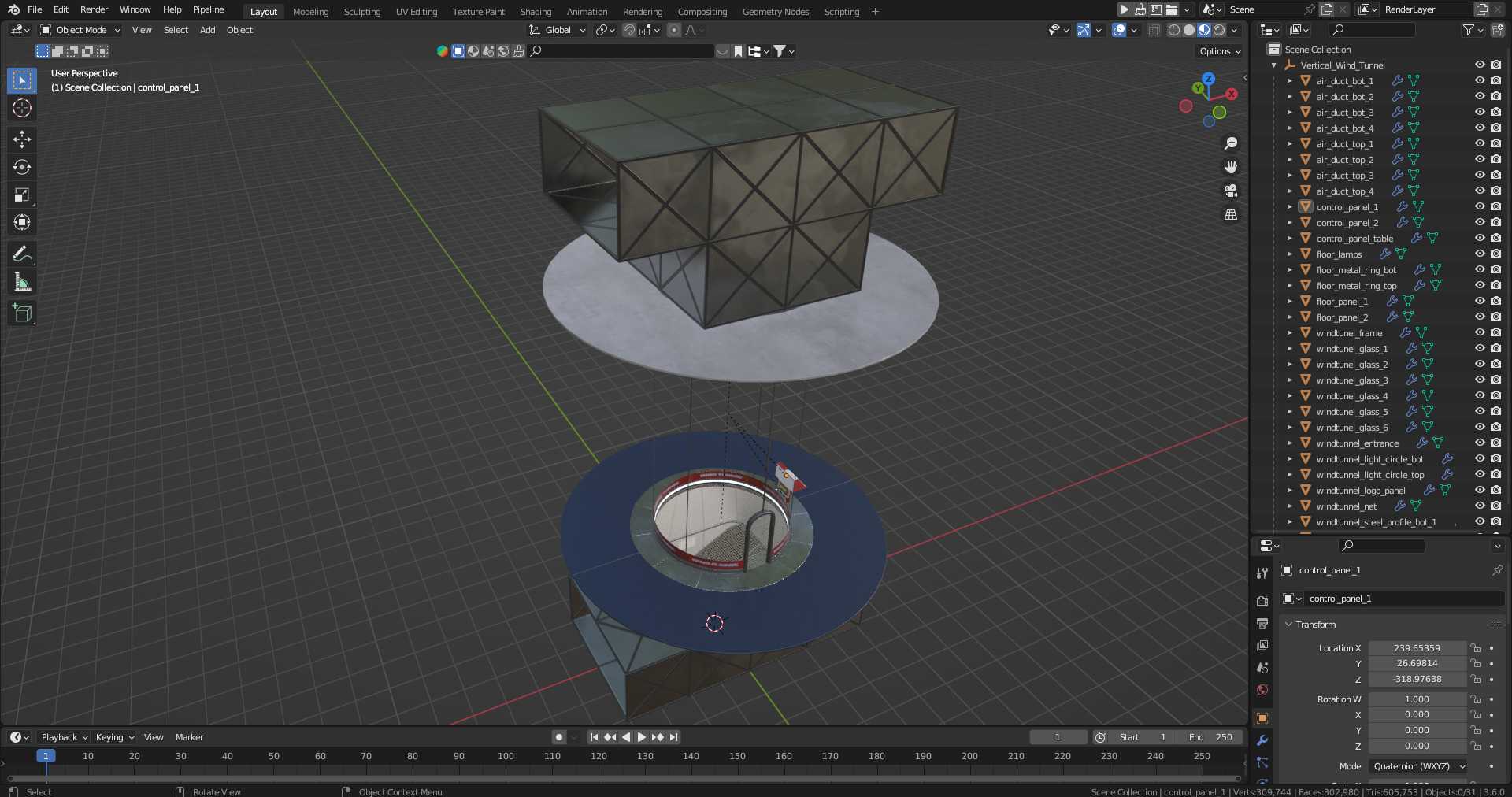This screenshot has width=1512, height=797.
Task: Click the End frame 250 field
Action: [x=1210, y=737]
